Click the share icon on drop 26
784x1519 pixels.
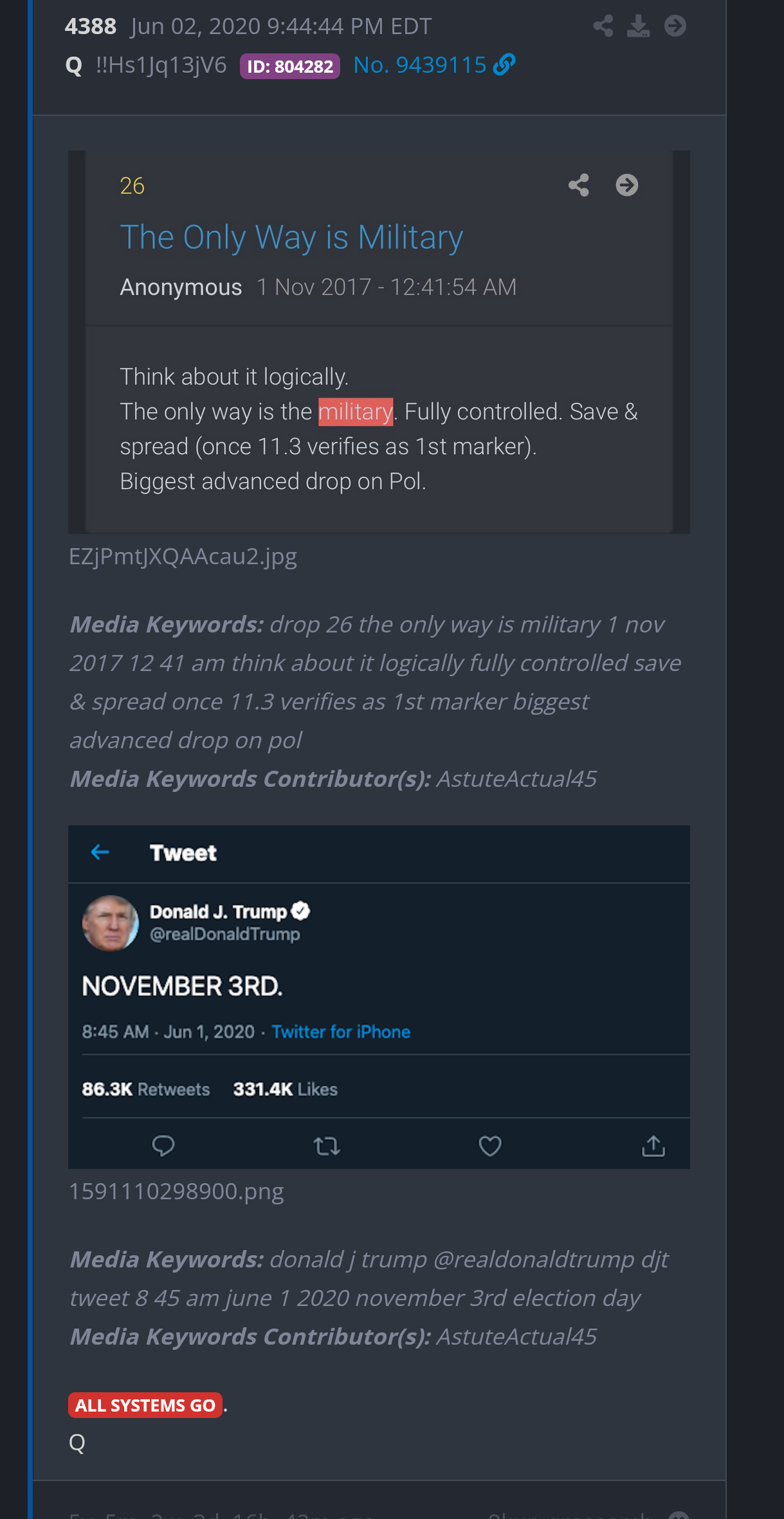pyautogui.click(x=578, y=185)
